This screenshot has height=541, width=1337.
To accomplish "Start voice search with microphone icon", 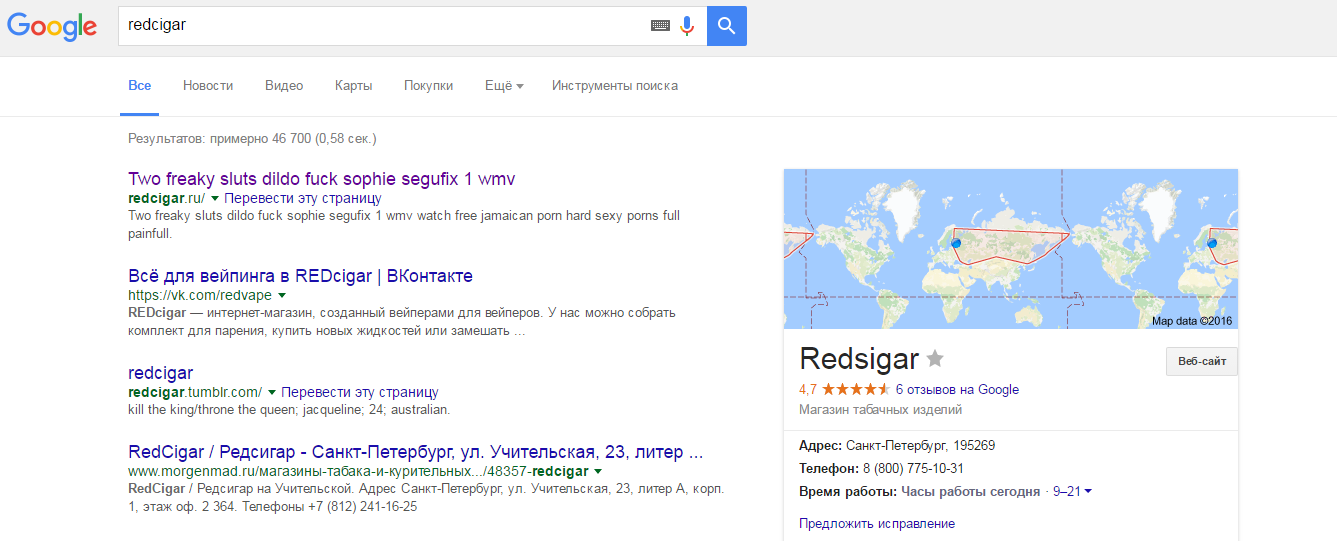I will [687, 26].
